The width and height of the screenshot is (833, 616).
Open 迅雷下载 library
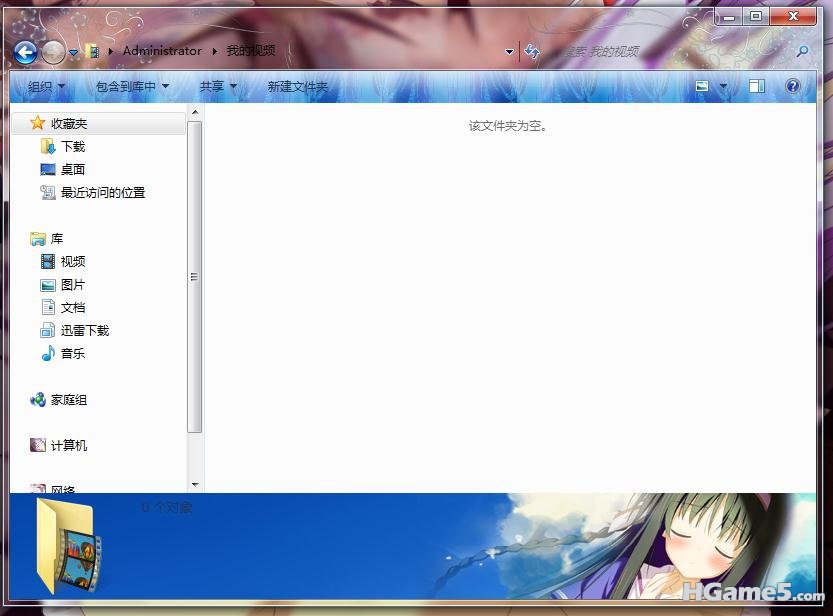click(85, 330)
